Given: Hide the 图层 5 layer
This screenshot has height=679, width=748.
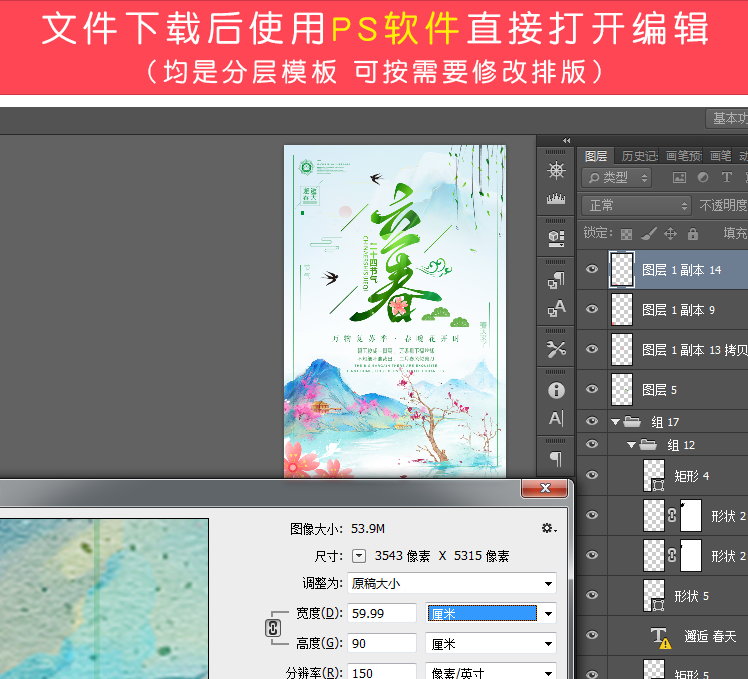Looking at the screenshot, I should coord(592,390).
